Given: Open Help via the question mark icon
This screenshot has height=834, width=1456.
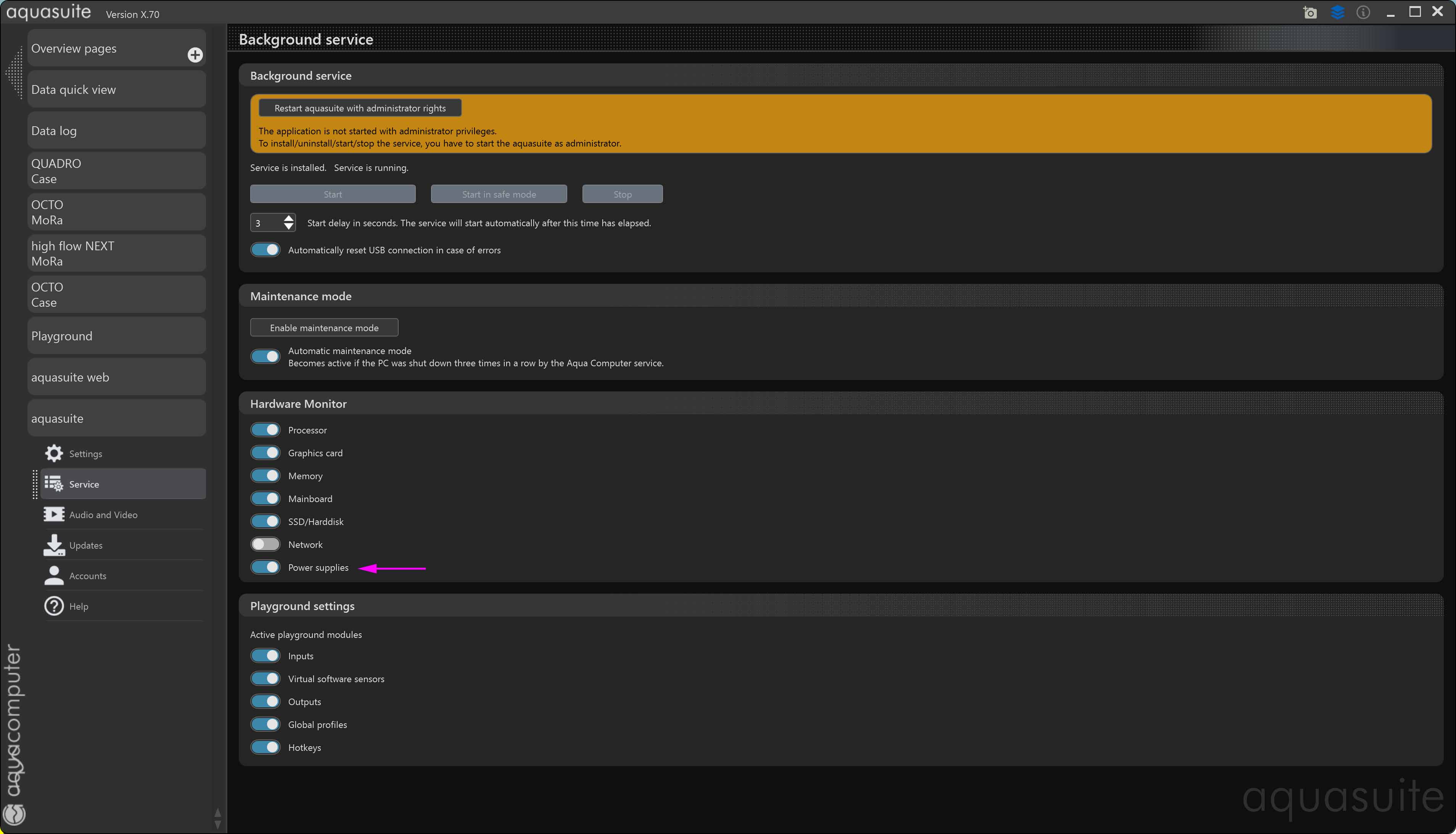Looking at the screenshot, I should tap(54, 606).
